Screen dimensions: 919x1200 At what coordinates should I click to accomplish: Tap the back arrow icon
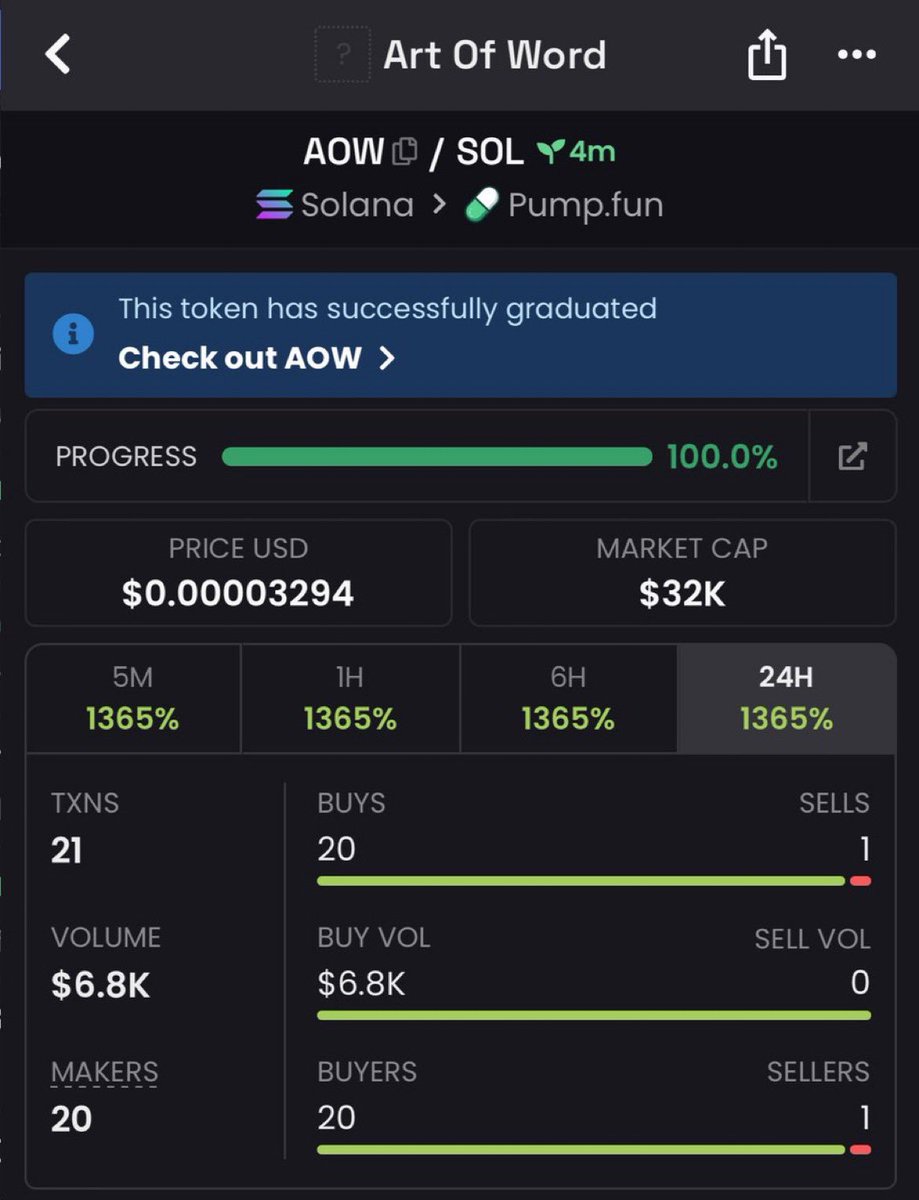click(59, 54)
